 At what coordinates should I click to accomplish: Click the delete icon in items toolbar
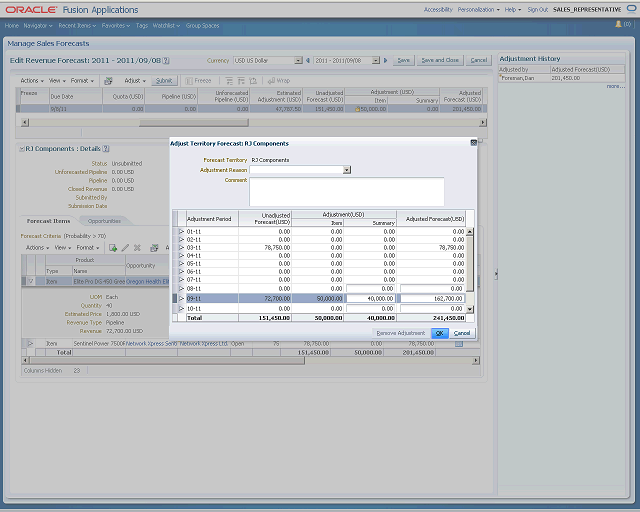pos(137,248)
